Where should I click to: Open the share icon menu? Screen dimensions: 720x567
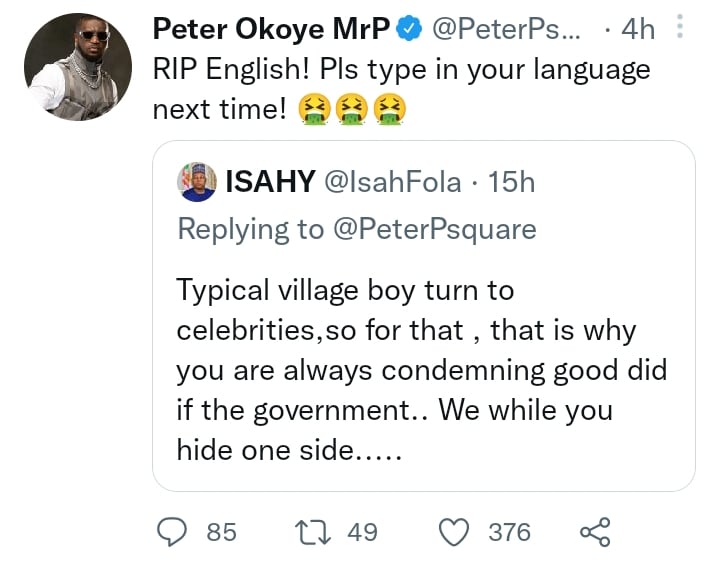(x=595, y=531)
